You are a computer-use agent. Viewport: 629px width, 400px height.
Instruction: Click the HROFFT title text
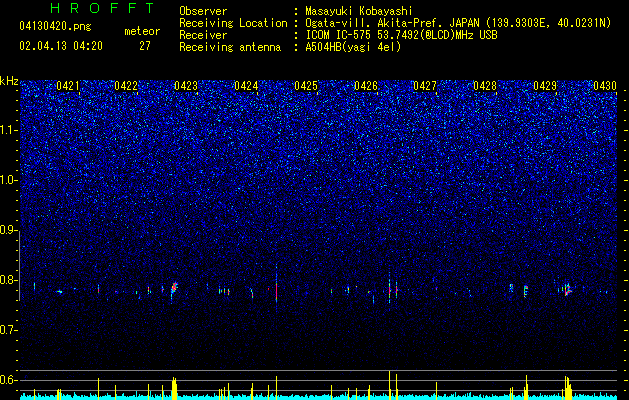coord(103,8)
